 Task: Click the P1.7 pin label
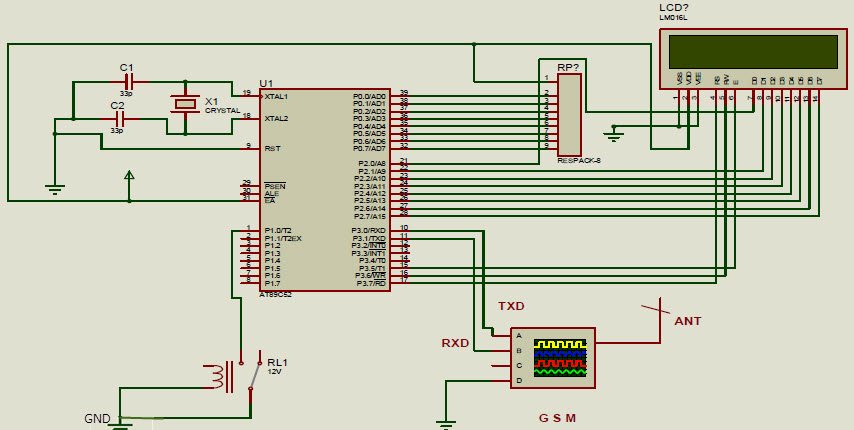pos(272,284)
